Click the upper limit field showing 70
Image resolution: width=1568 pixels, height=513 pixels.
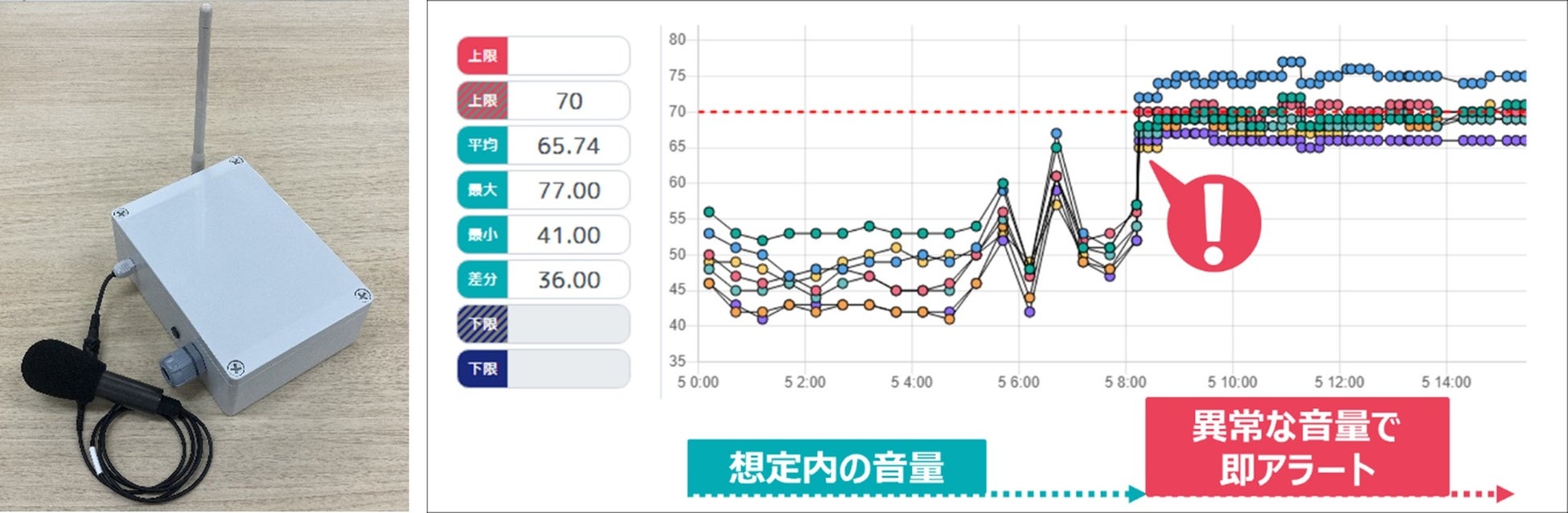(568, 101)
